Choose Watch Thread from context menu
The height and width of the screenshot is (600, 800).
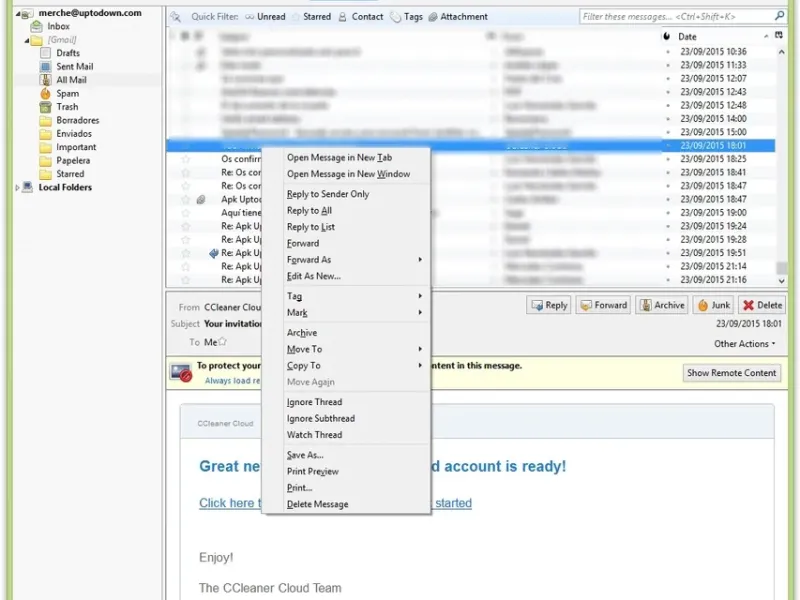(x=314, y=435)
